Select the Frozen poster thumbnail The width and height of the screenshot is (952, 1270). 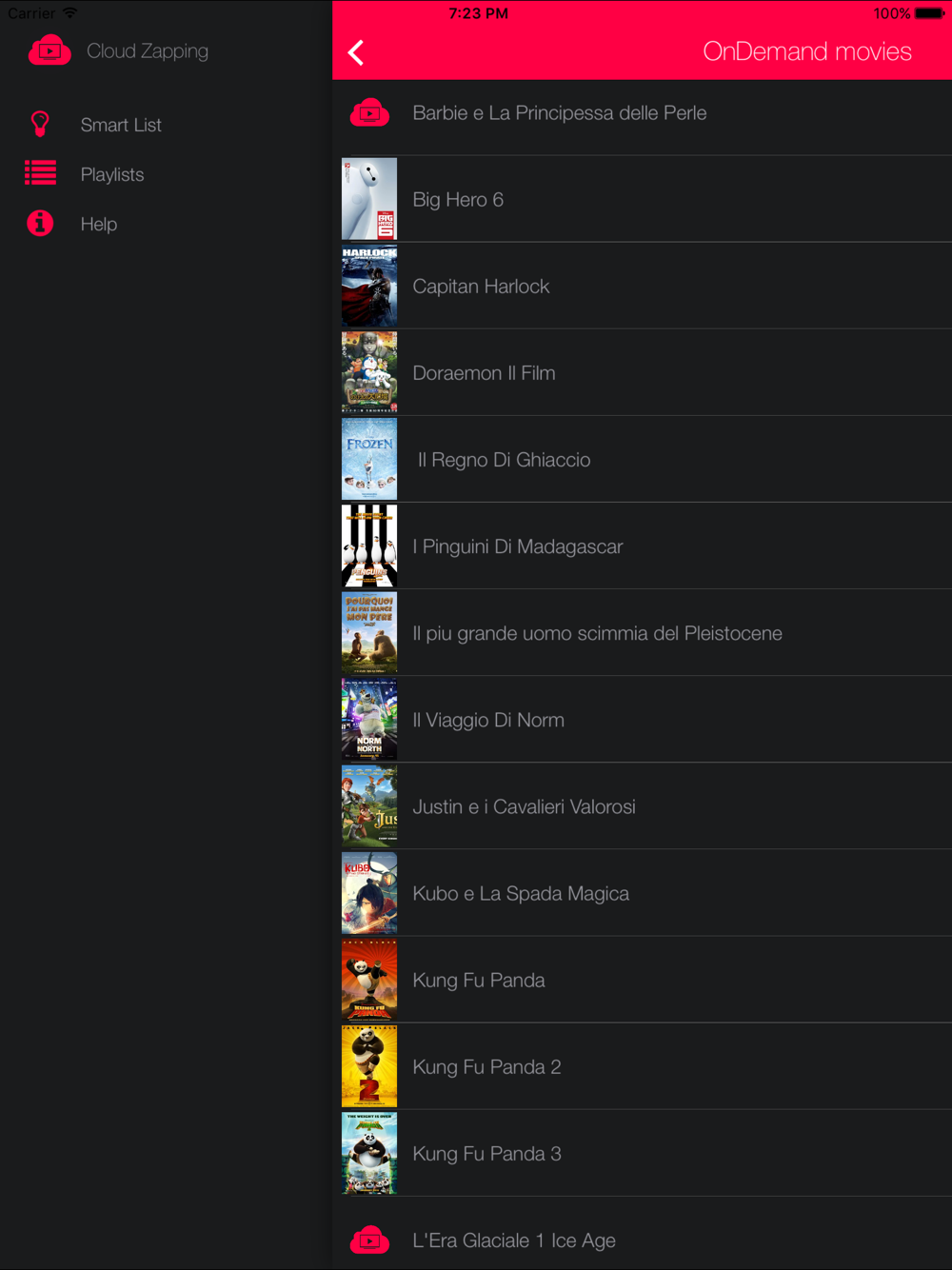(369, 459)
